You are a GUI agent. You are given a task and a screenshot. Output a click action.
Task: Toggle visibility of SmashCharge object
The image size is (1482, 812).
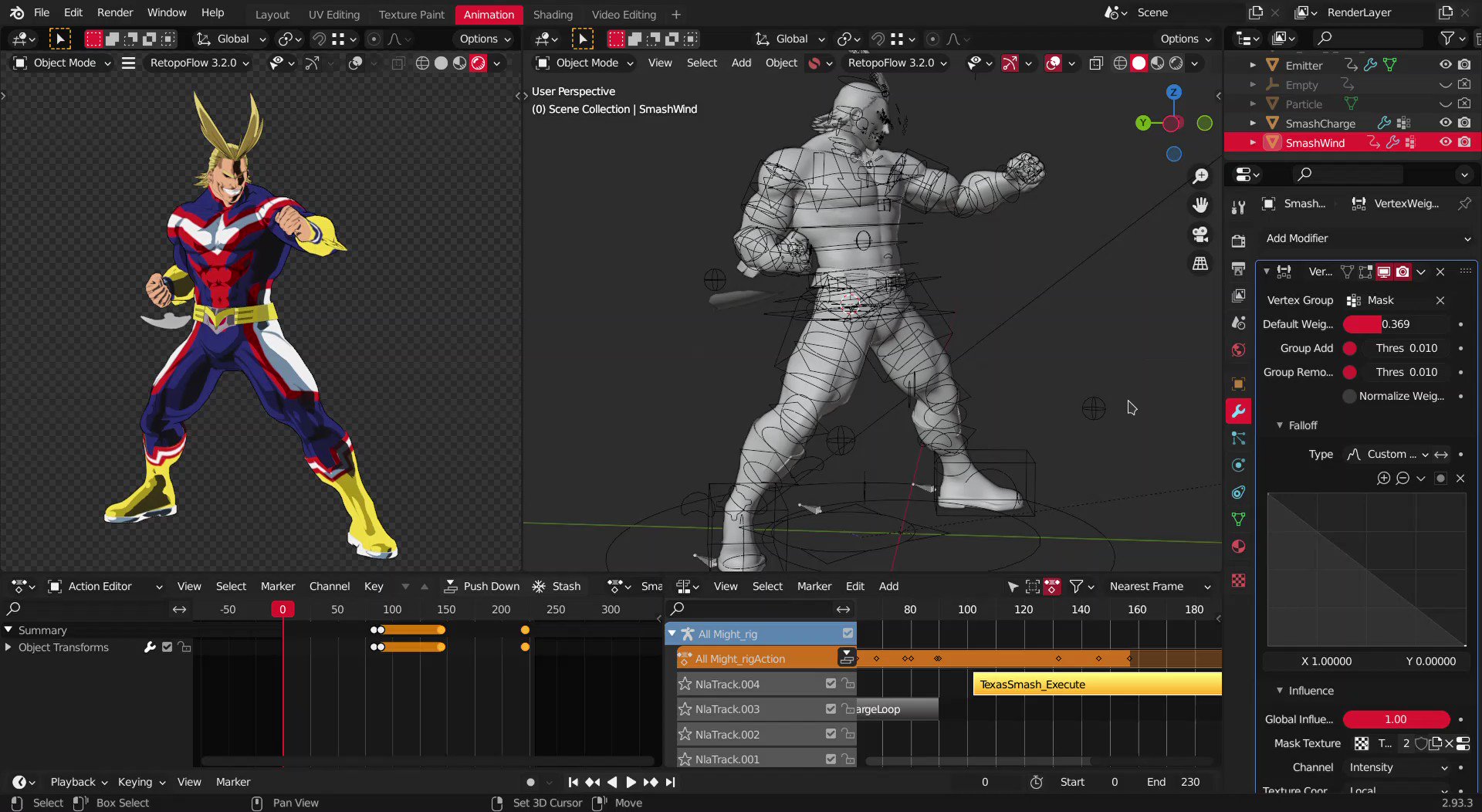[1445, 123]
